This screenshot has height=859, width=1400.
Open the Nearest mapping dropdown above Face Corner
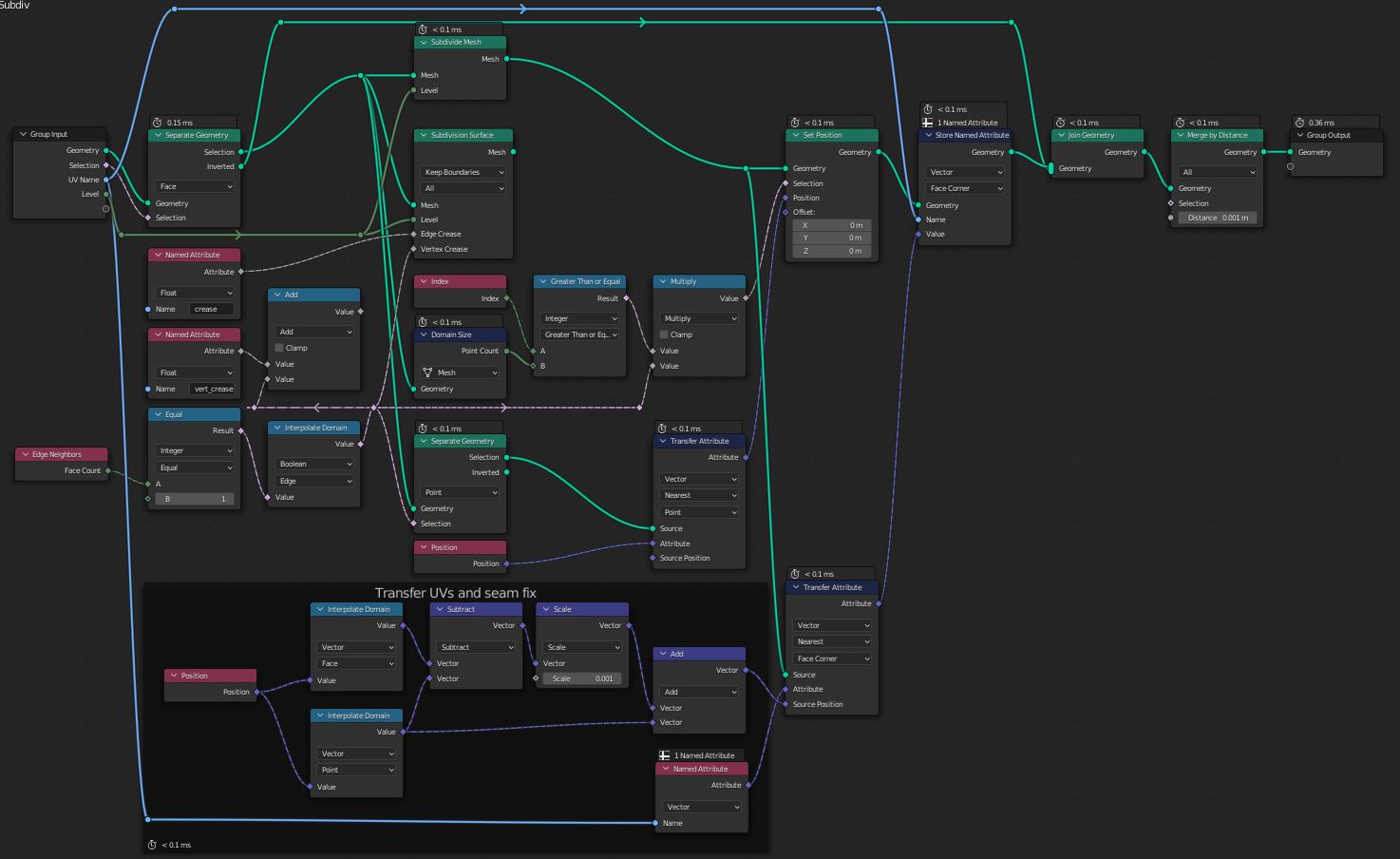(x=832, y=641)
